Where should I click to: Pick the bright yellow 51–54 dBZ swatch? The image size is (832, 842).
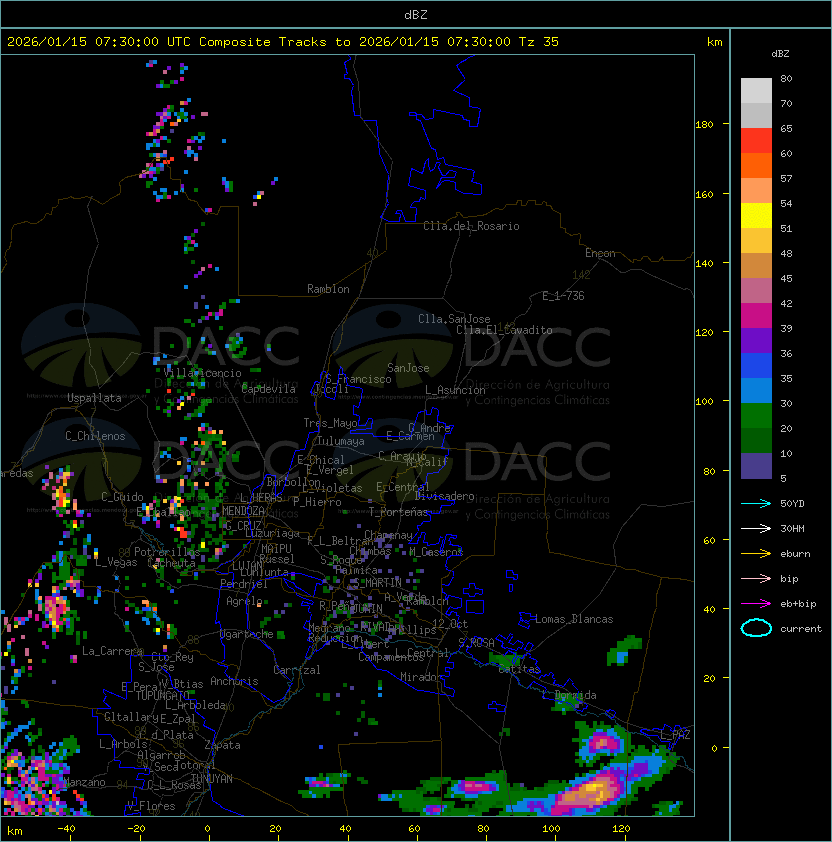tap(756, 216)
